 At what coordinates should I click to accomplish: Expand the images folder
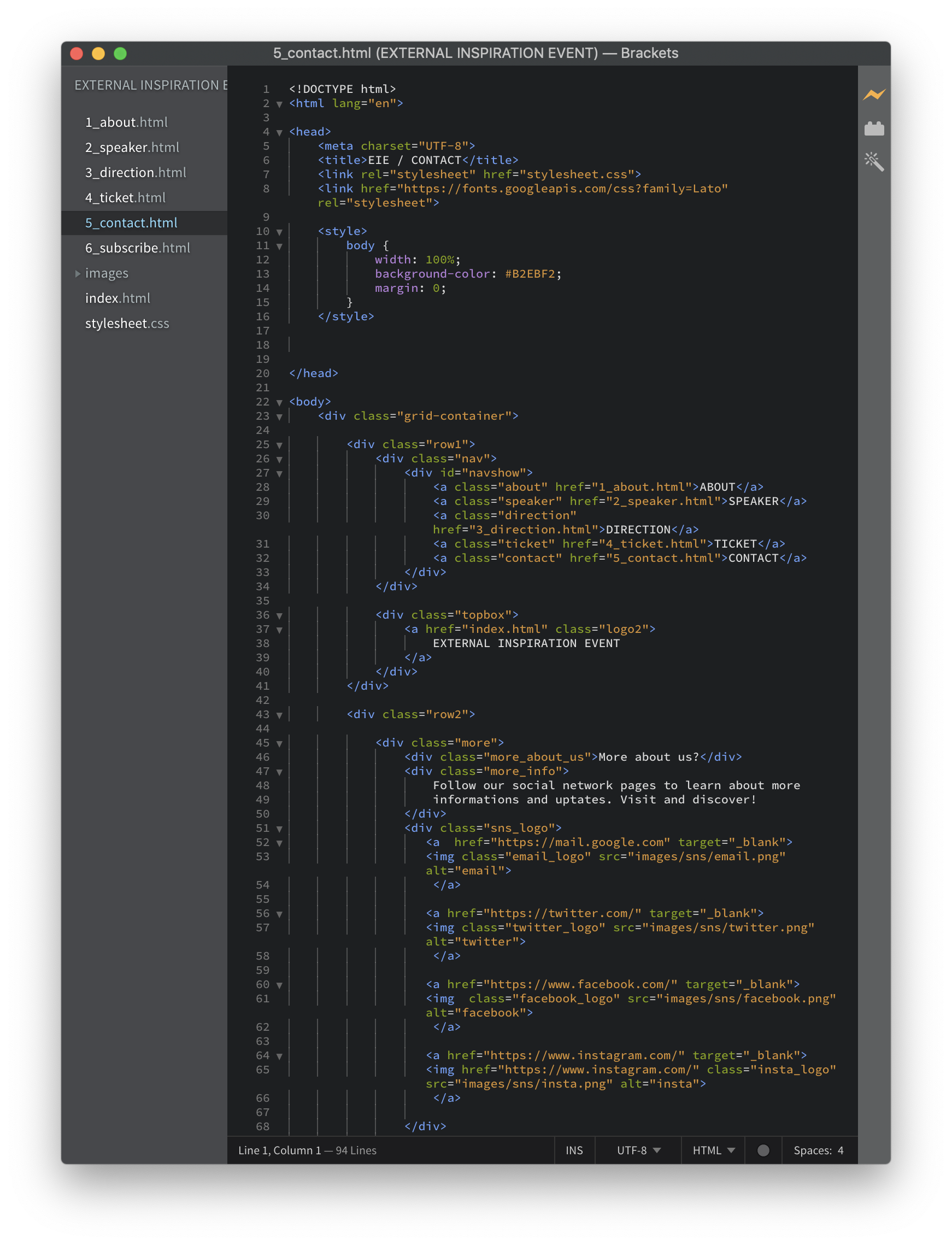(78, 273)
